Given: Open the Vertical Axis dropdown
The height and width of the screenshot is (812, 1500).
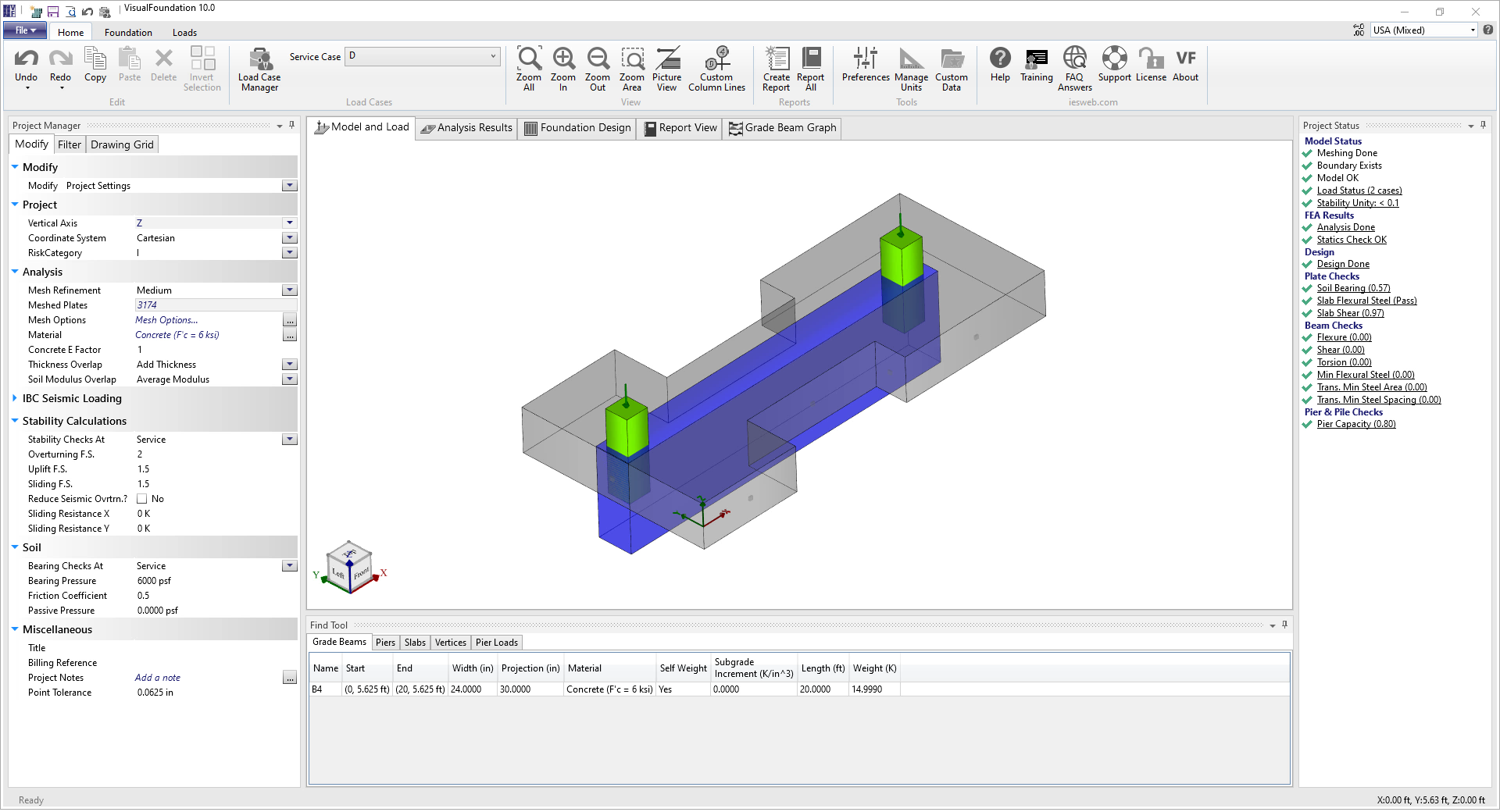Looking at the screenshot, I should tap(290, 223).
